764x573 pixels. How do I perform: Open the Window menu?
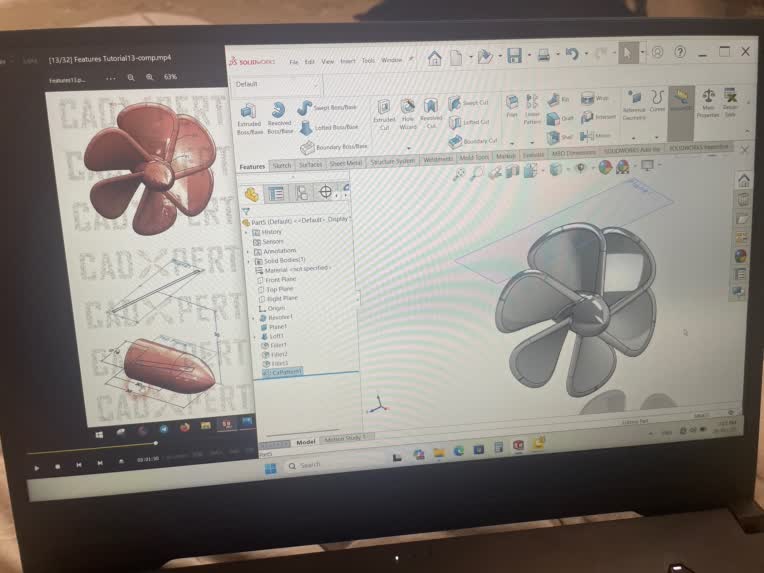[392, 60]
